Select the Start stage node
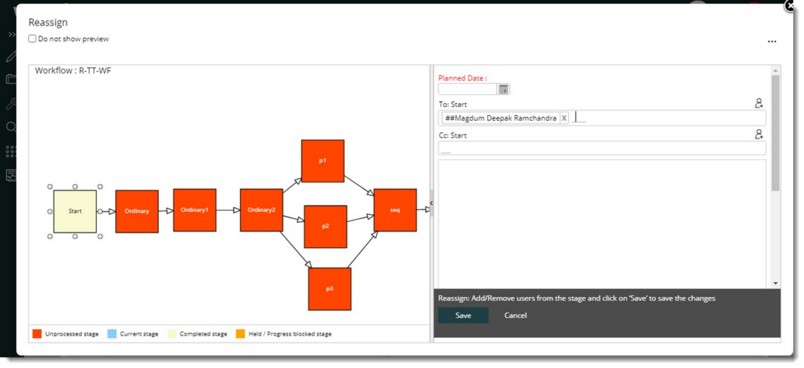The width and height of the screenshot is (804, 368). click(x=75, y=211)
